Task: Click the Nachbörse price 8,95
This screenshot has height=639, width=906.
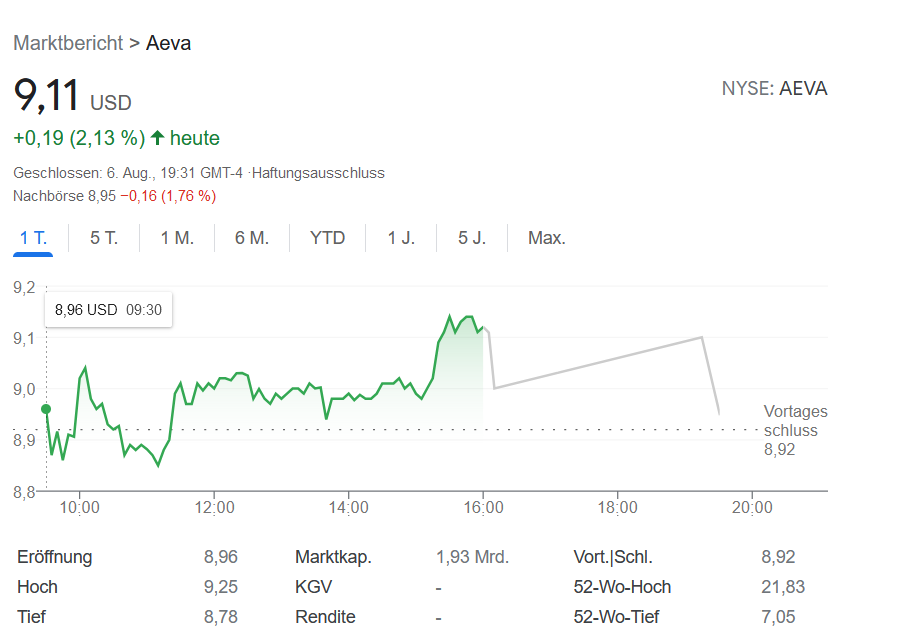Action: click(102, 196)
